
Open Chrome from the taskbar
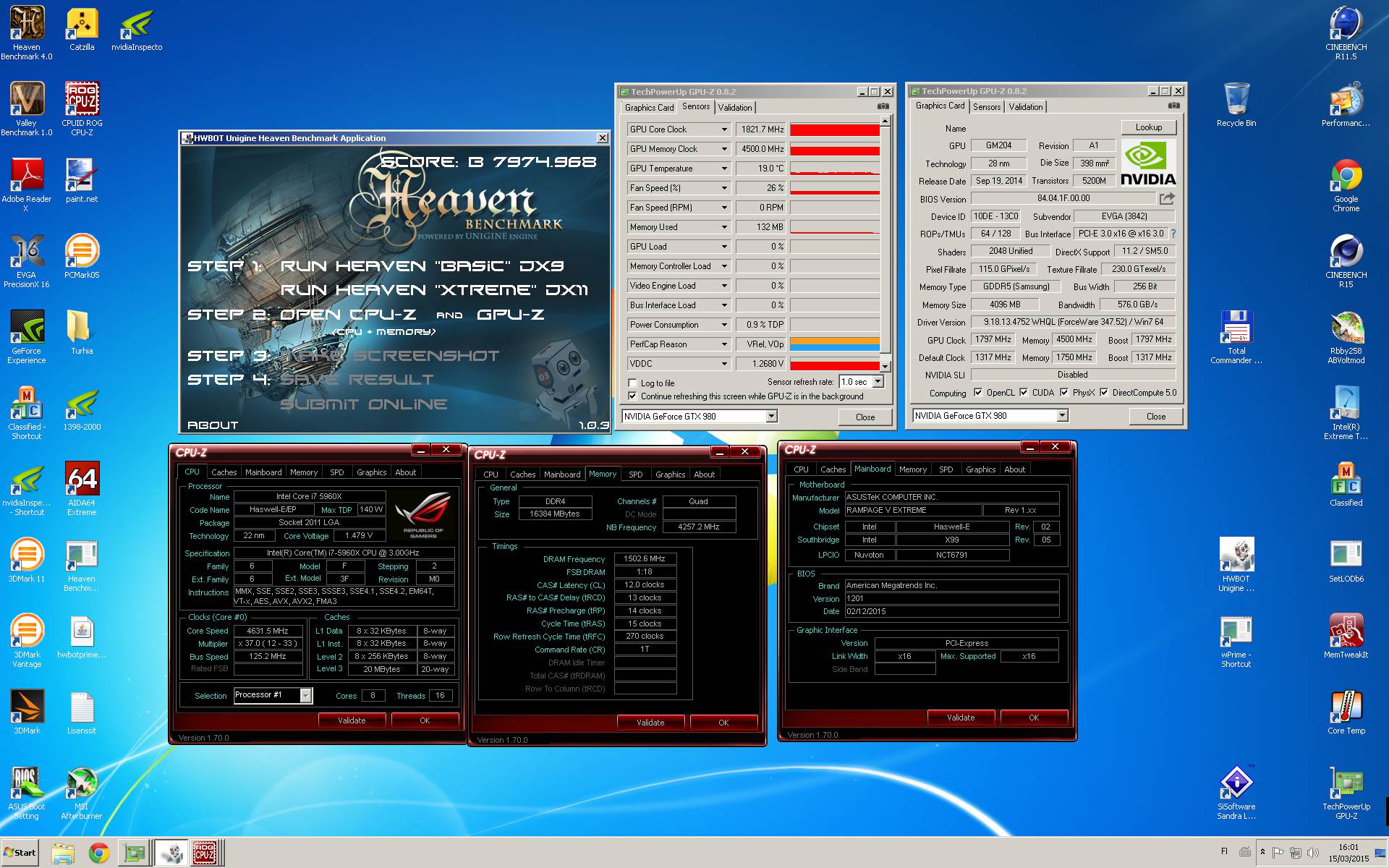pos(99,854)
